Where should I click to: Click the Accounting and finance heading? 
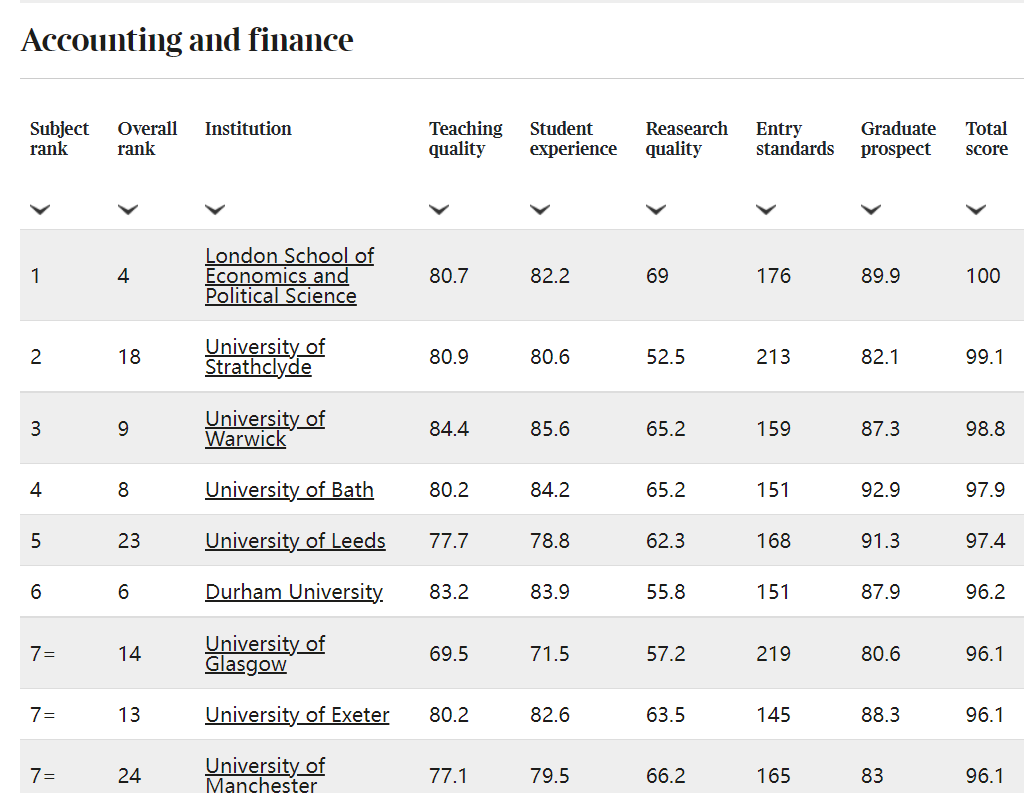point(187,40)
